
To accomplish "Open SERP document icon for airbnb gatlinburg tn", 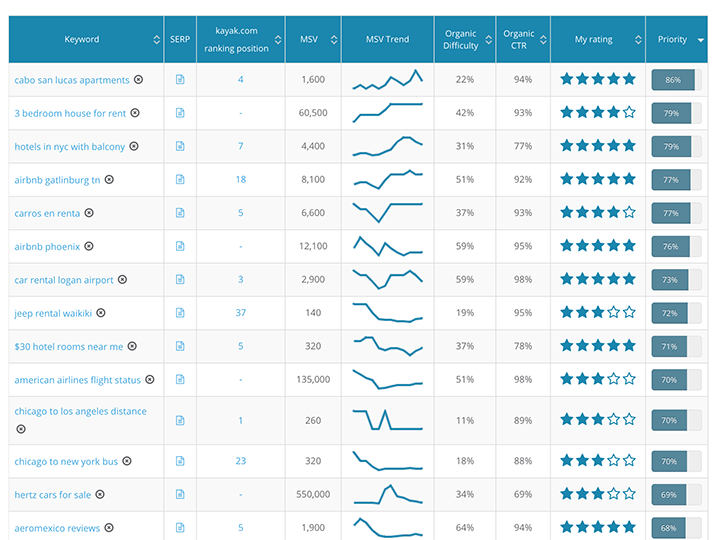I will pos(180,180).
